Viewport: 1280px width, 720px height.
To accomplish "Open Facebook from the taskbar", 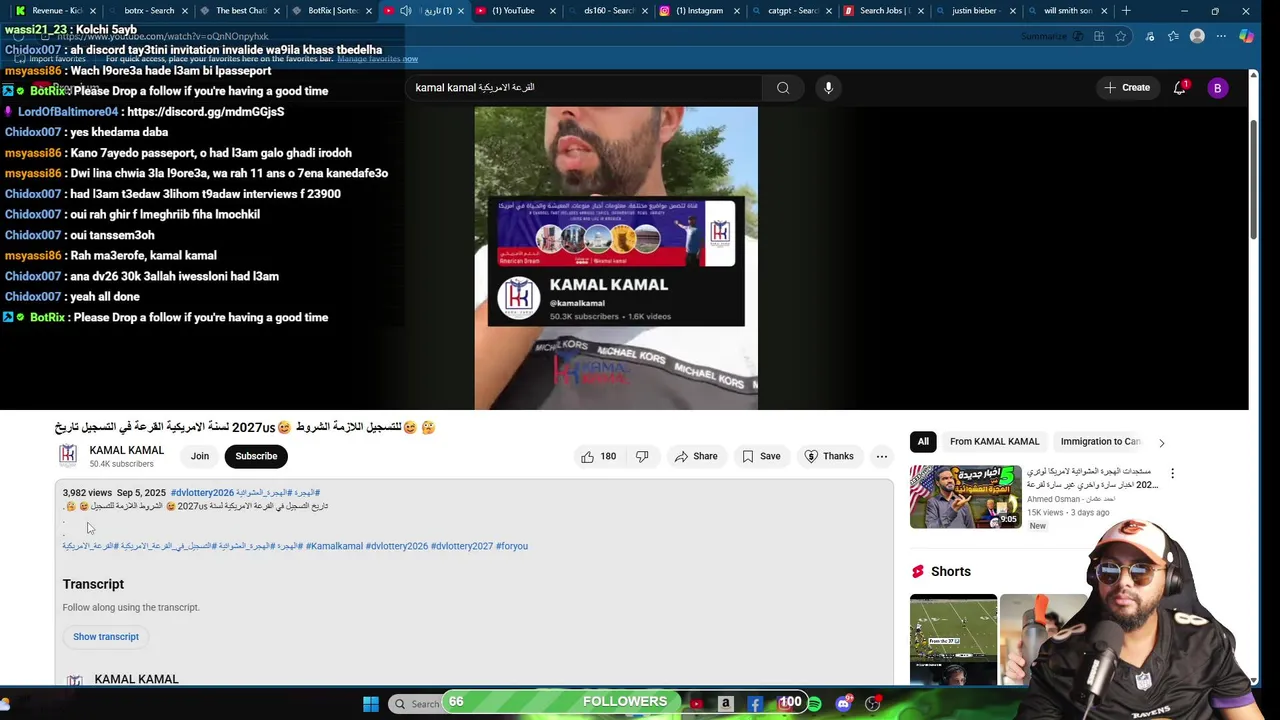I will pyautogui.click(x=755, y=704).
